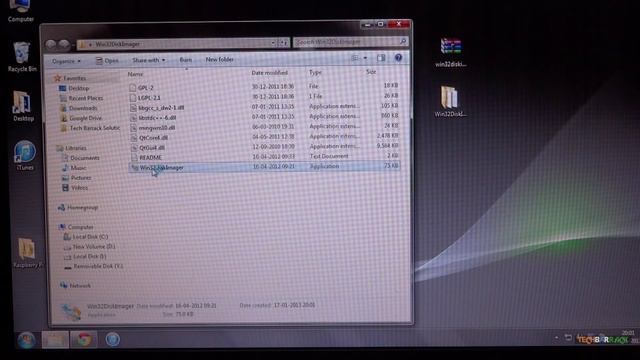Open Music library

click(74, 168)
